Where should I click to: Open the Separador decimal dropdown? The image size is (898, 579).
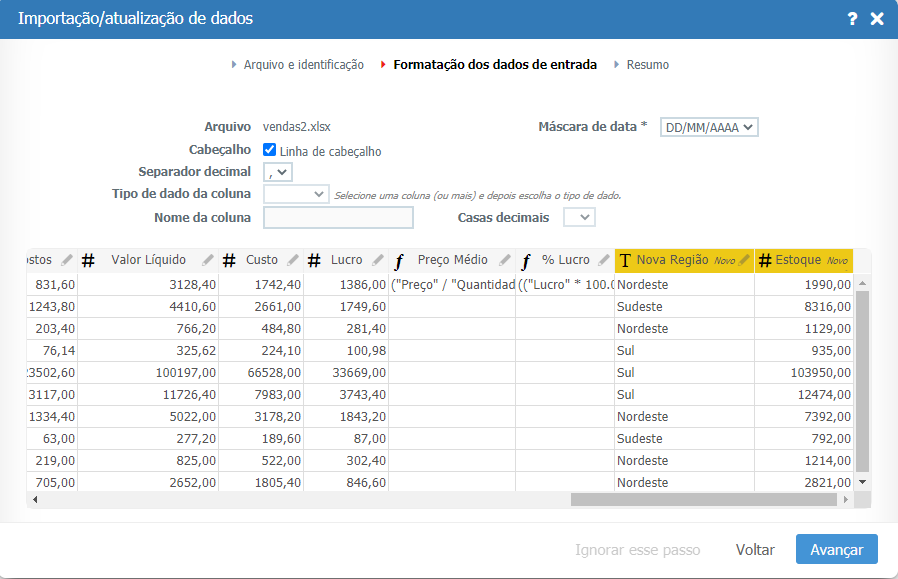click(277, 172)
